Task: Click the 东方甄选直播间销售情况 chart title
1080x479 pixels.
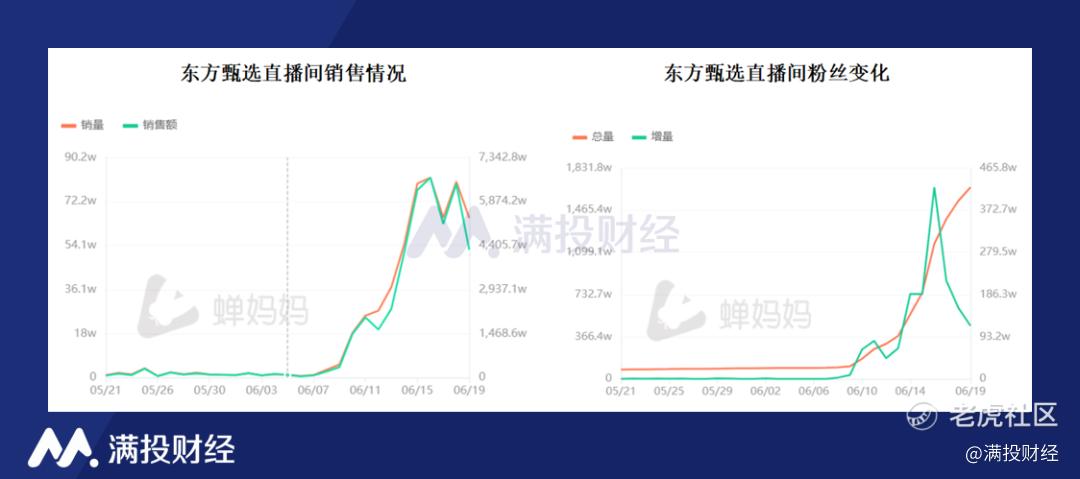Action: pyautogui.click(x=293, y=73)
